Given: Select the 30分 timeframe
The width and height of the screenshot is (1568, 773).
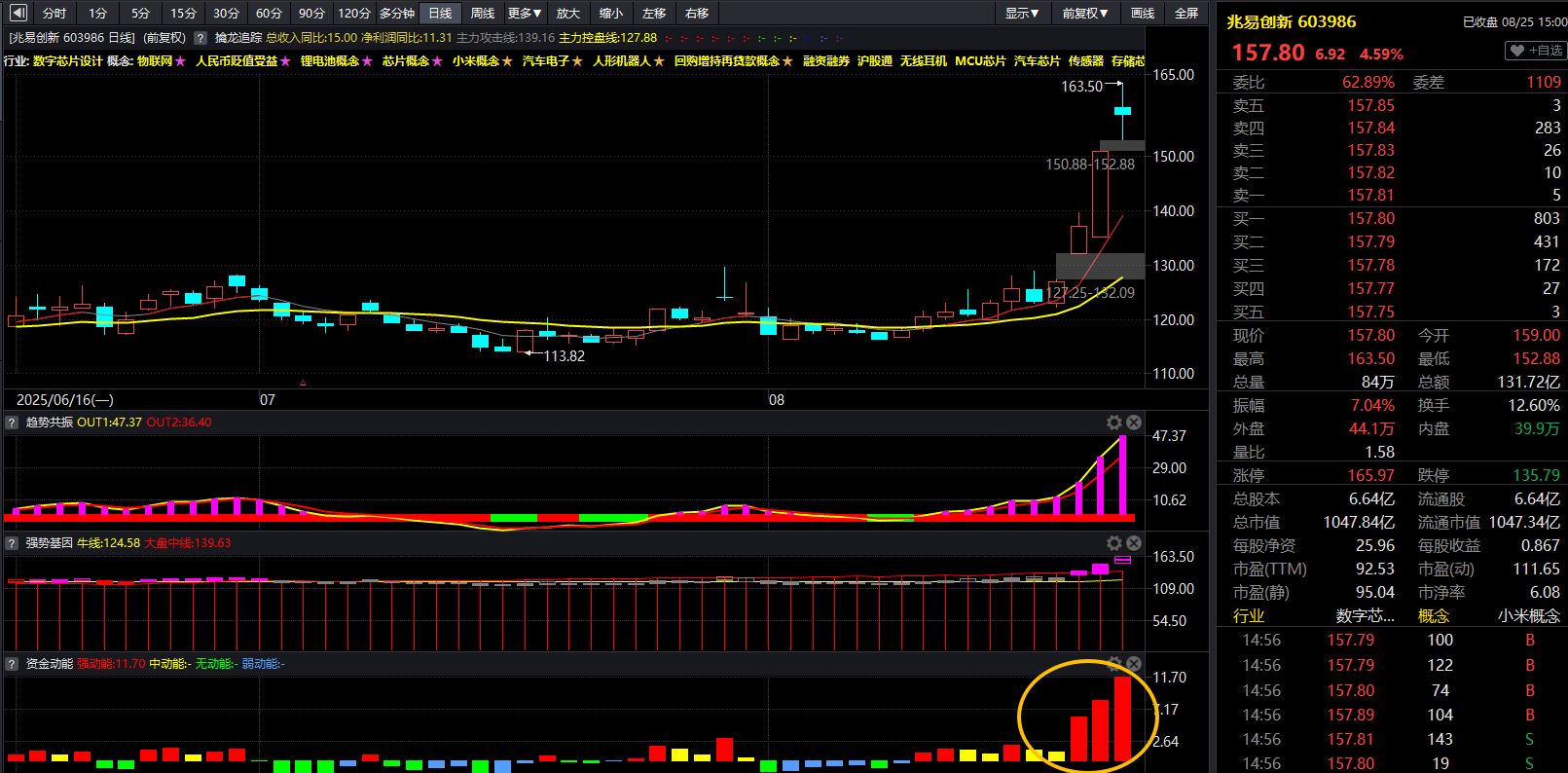Looking at the screenshot, I should coord(226,13).
